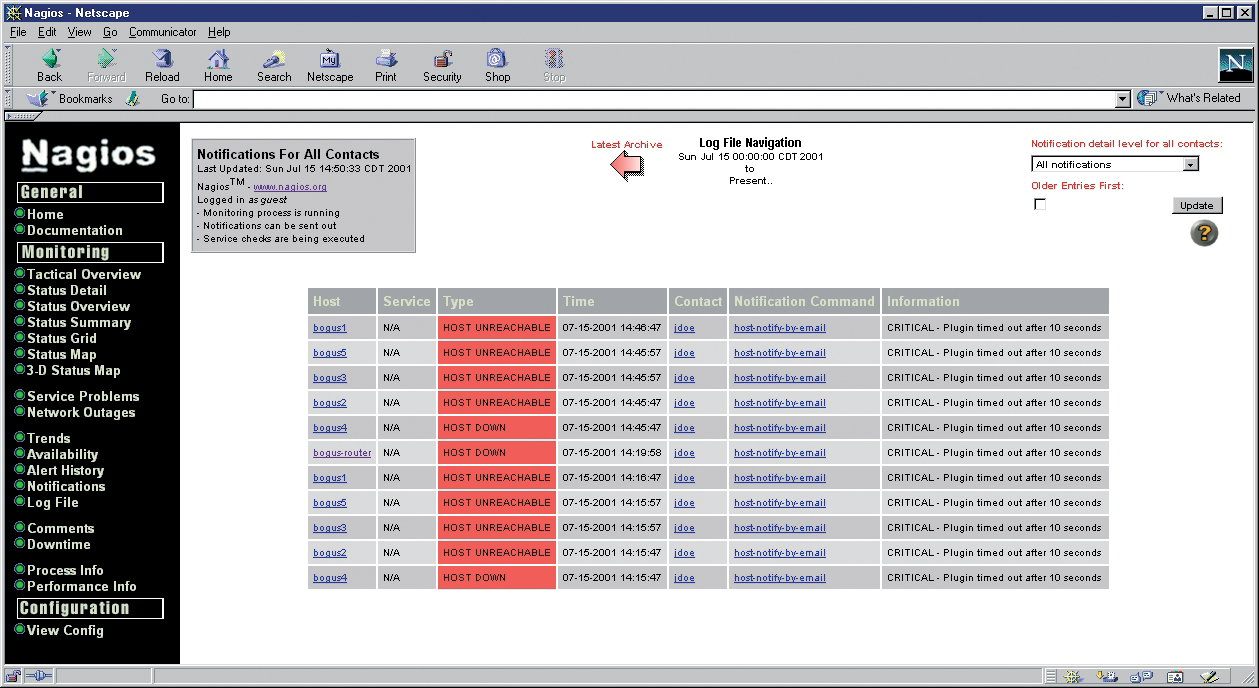This screenshot has width=1259, height=688.
Task: Open the yellow question mark help icon
Action: pos(1204,233)
